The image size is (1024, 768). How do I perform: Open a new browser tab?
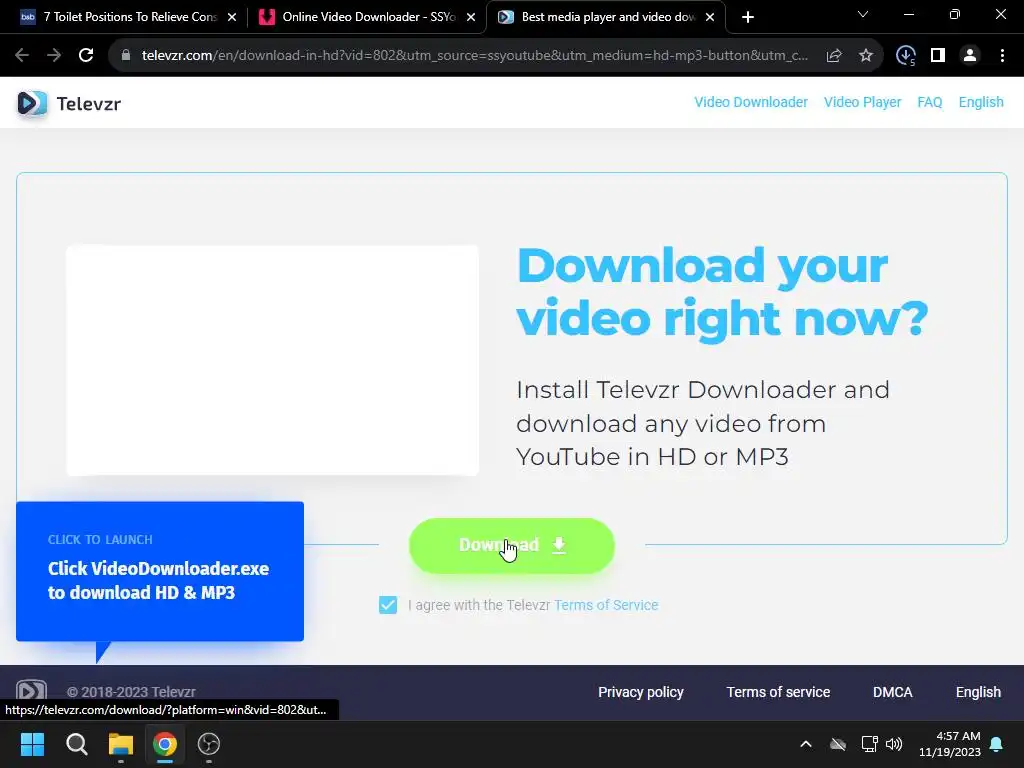tap(748, 17)
